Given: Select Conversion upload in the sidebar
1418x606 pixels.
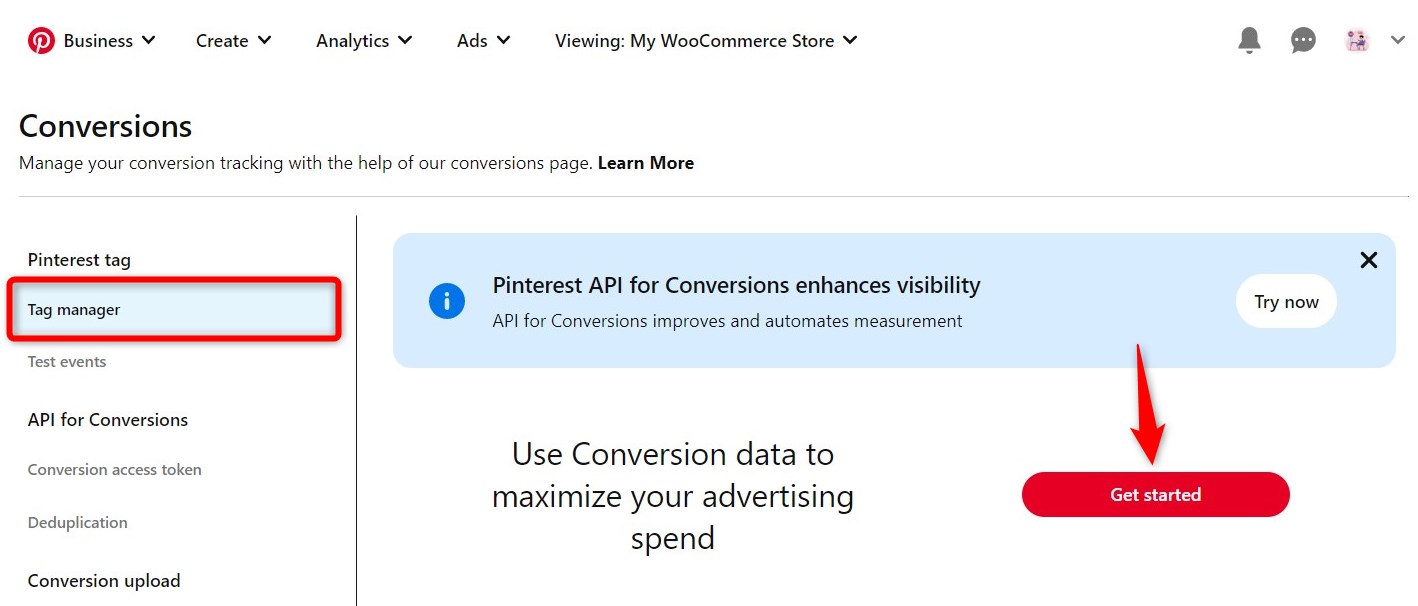Looking at the screenshot, I should pyautogui.click(x=104, y=580).
